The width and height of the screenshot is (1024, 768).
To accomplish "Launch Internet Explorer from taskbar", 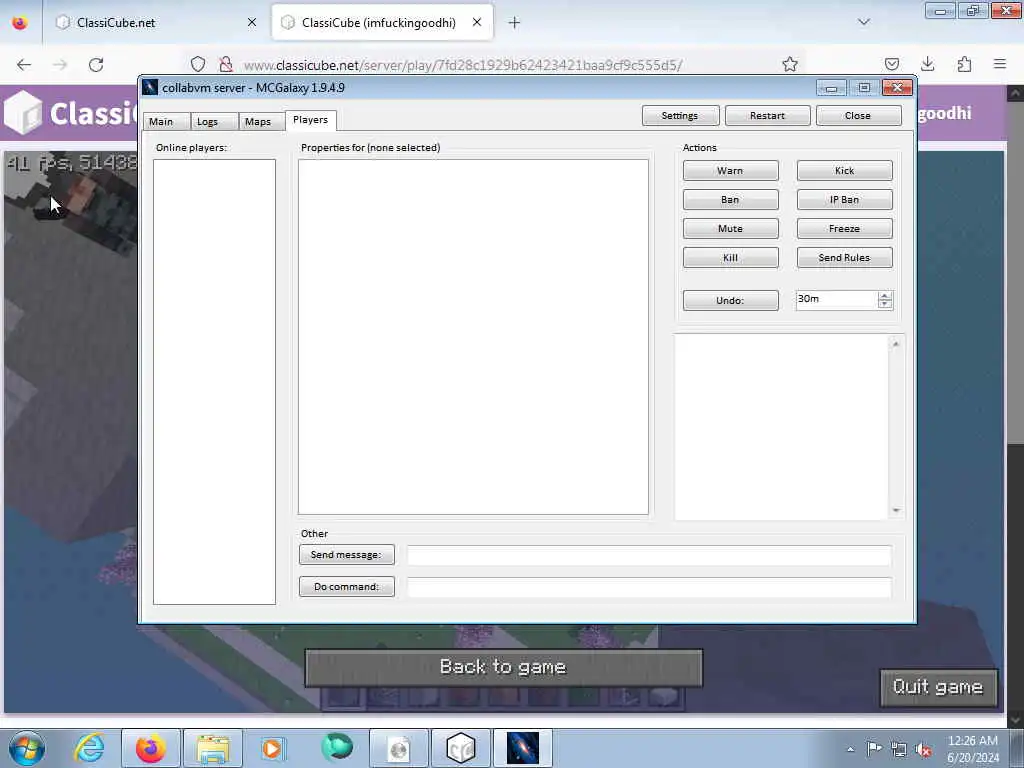I will tap(89, 748).
